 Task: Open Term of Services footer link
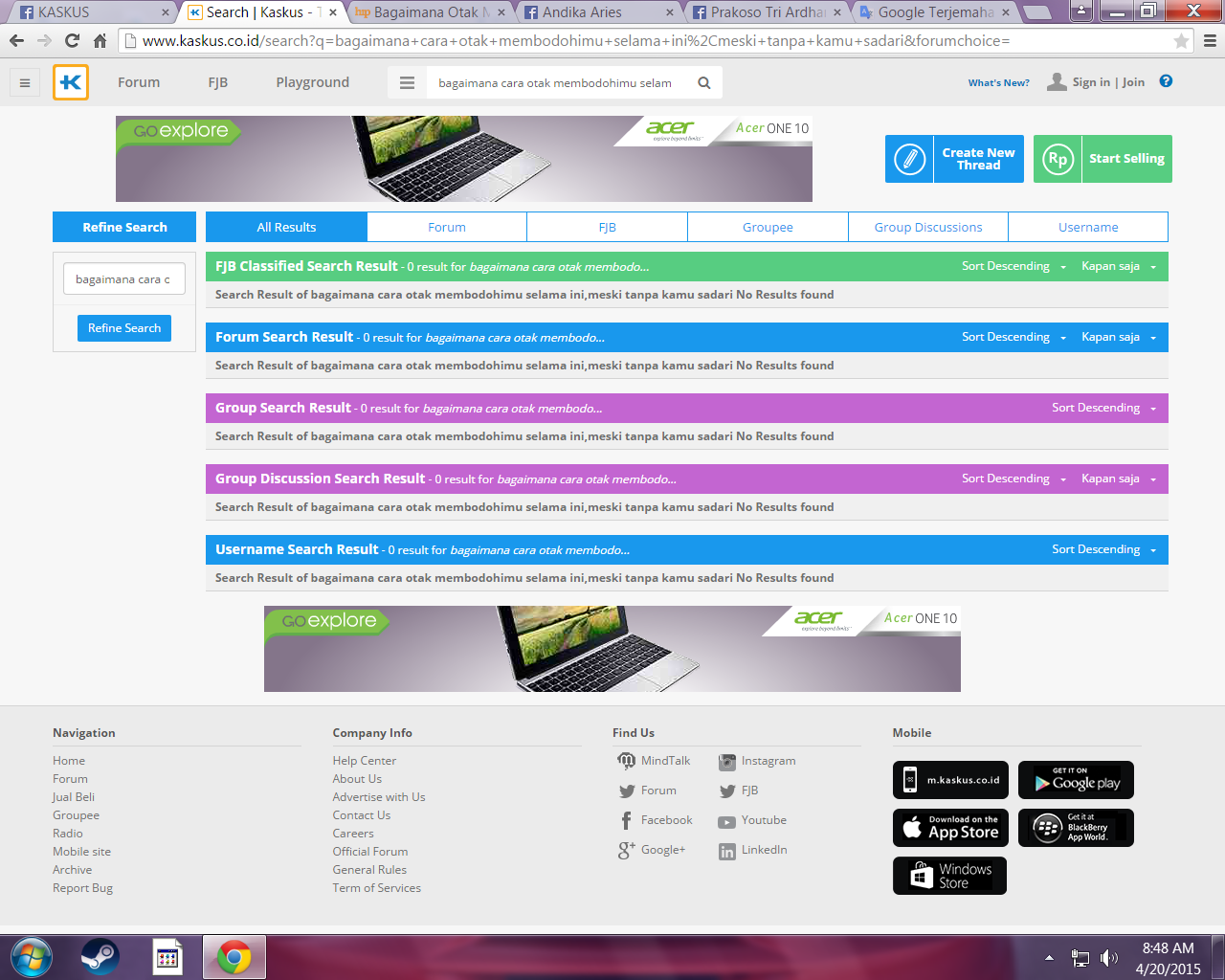coord(376,888)
